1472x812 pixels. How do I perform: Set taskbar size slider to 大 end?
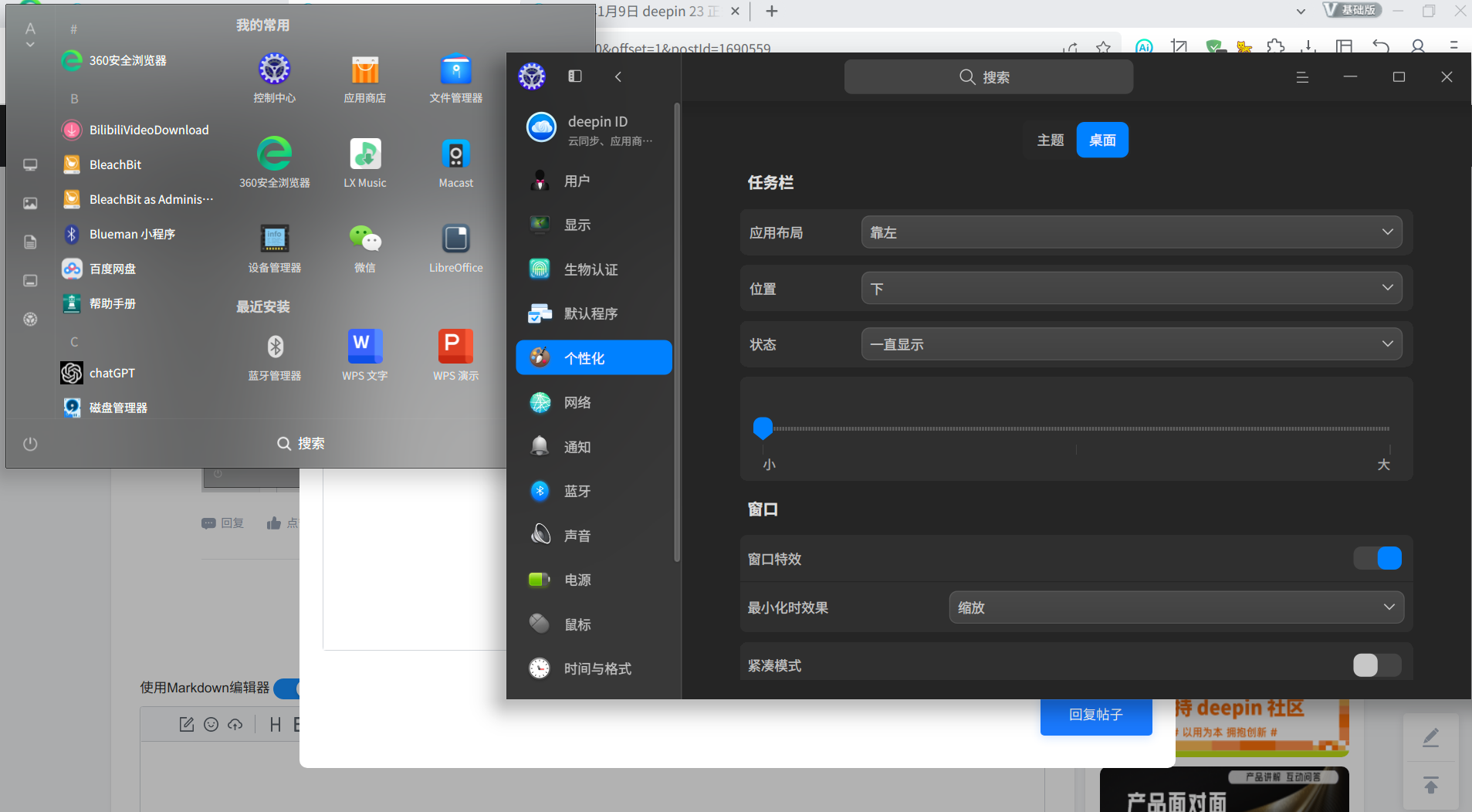[1389, 428]
